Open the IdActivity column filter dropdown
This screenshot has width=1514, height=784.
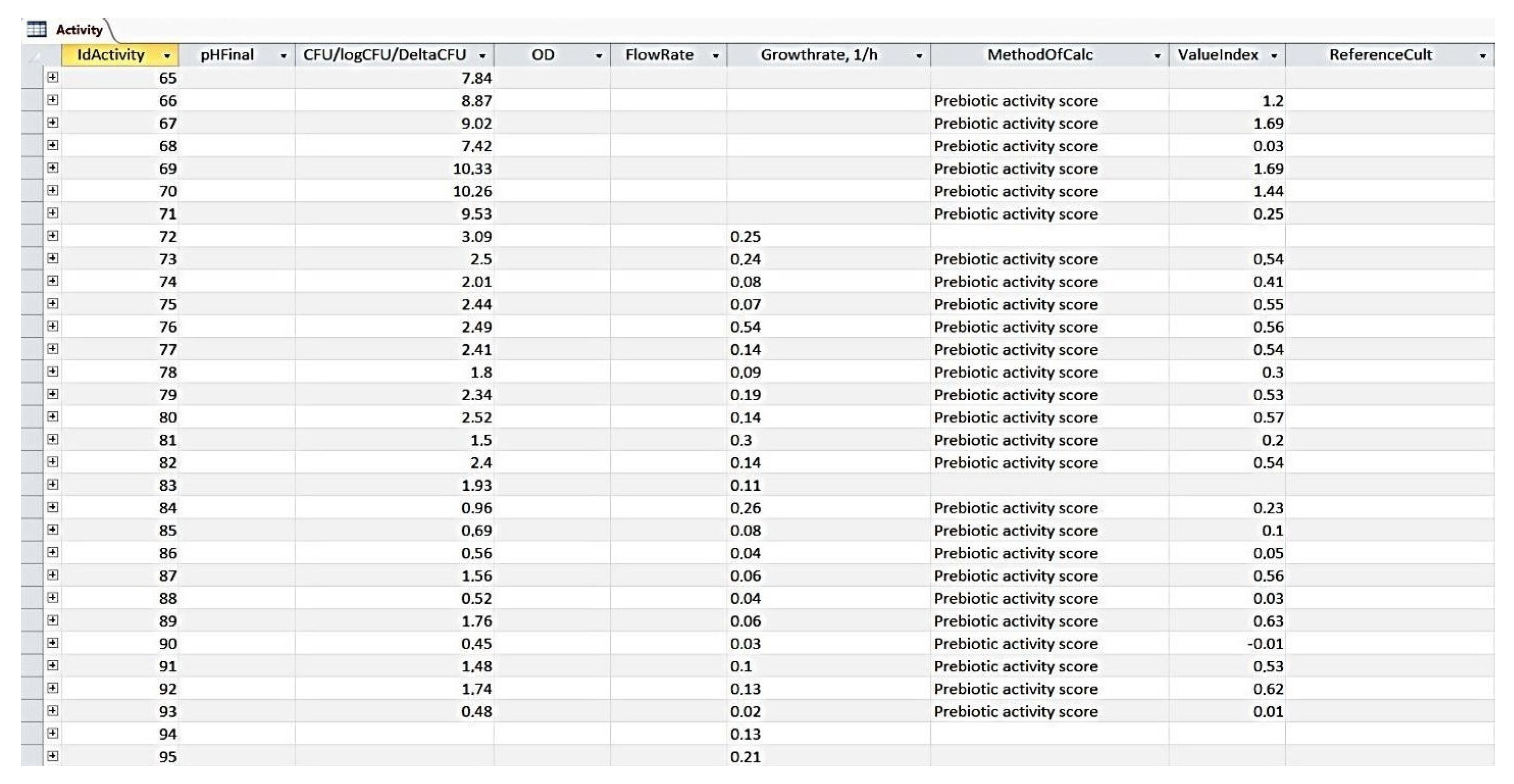coord(167,56)
